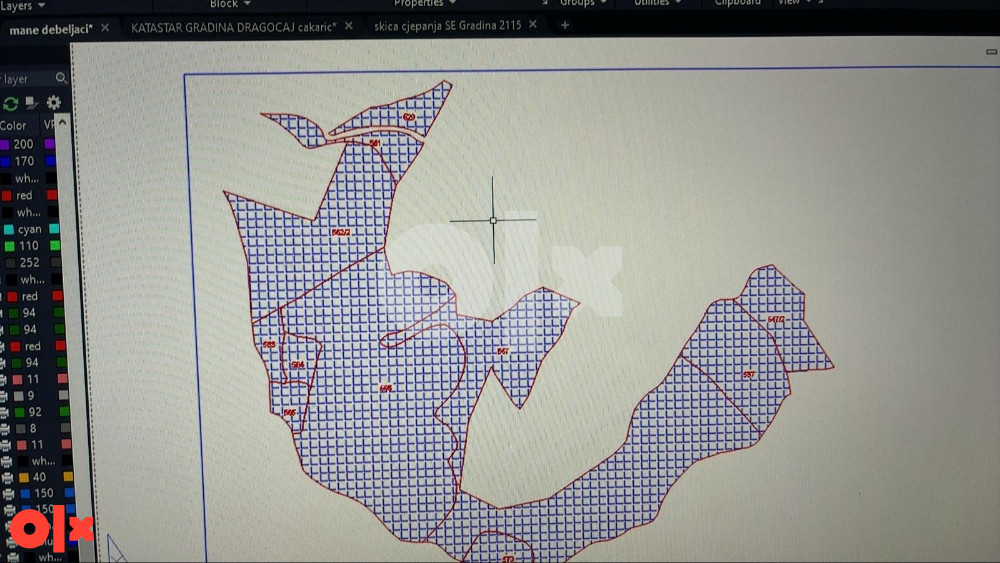Switch to mane debeljaci* drawing tab
This screenshot has height=563, width=1000.
[x=51, y=29]
